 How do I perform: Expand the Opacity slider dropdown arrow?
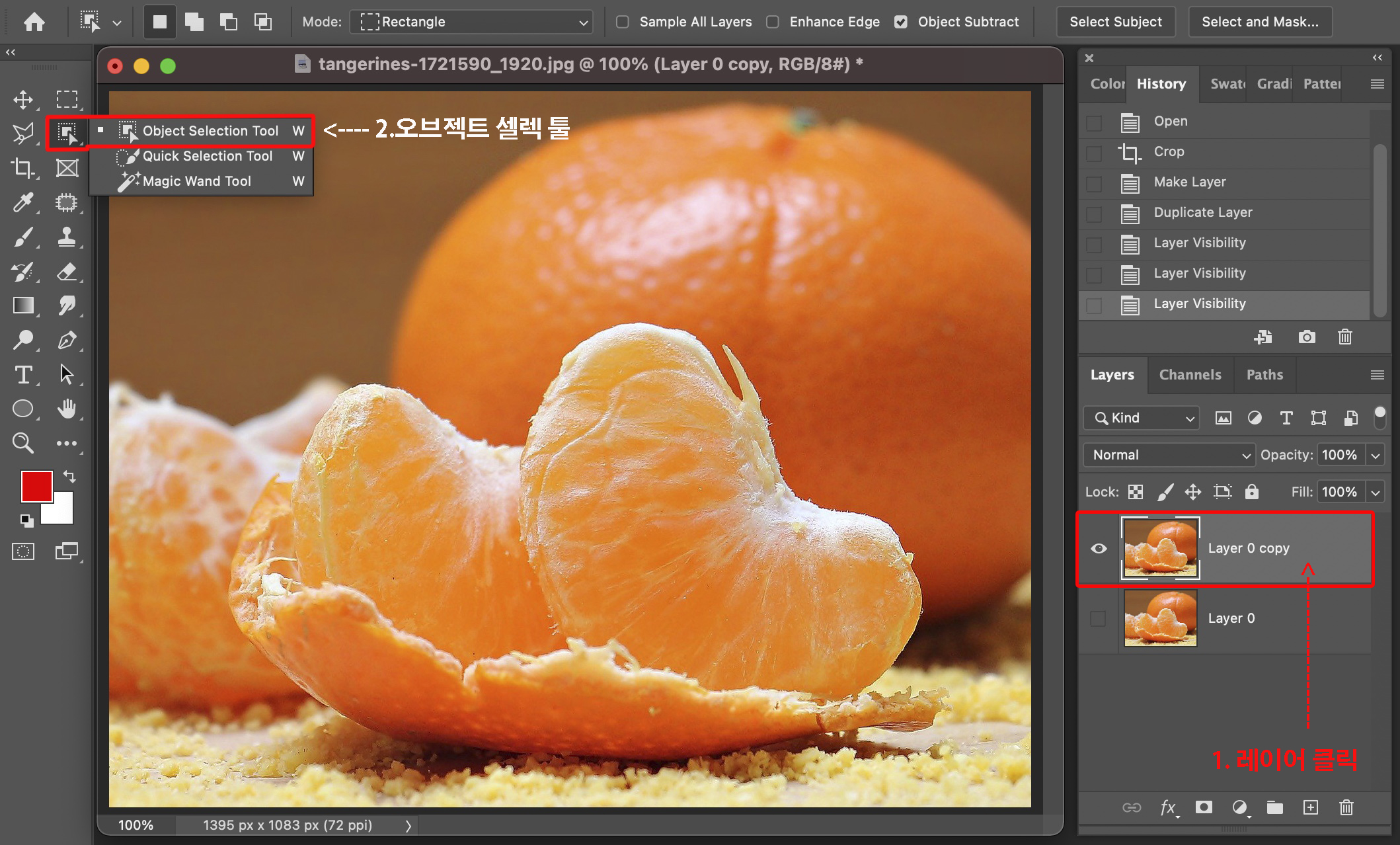tap(1376, 455)
